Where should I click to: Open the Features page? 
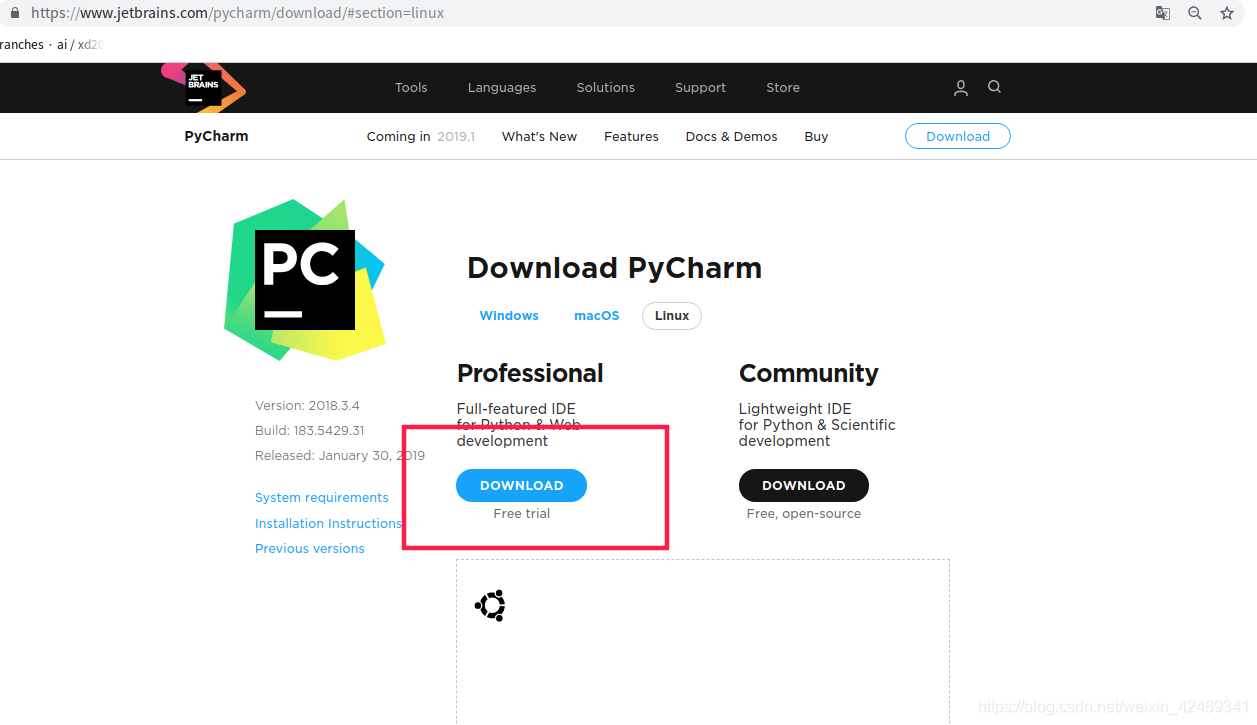point(631,137)
